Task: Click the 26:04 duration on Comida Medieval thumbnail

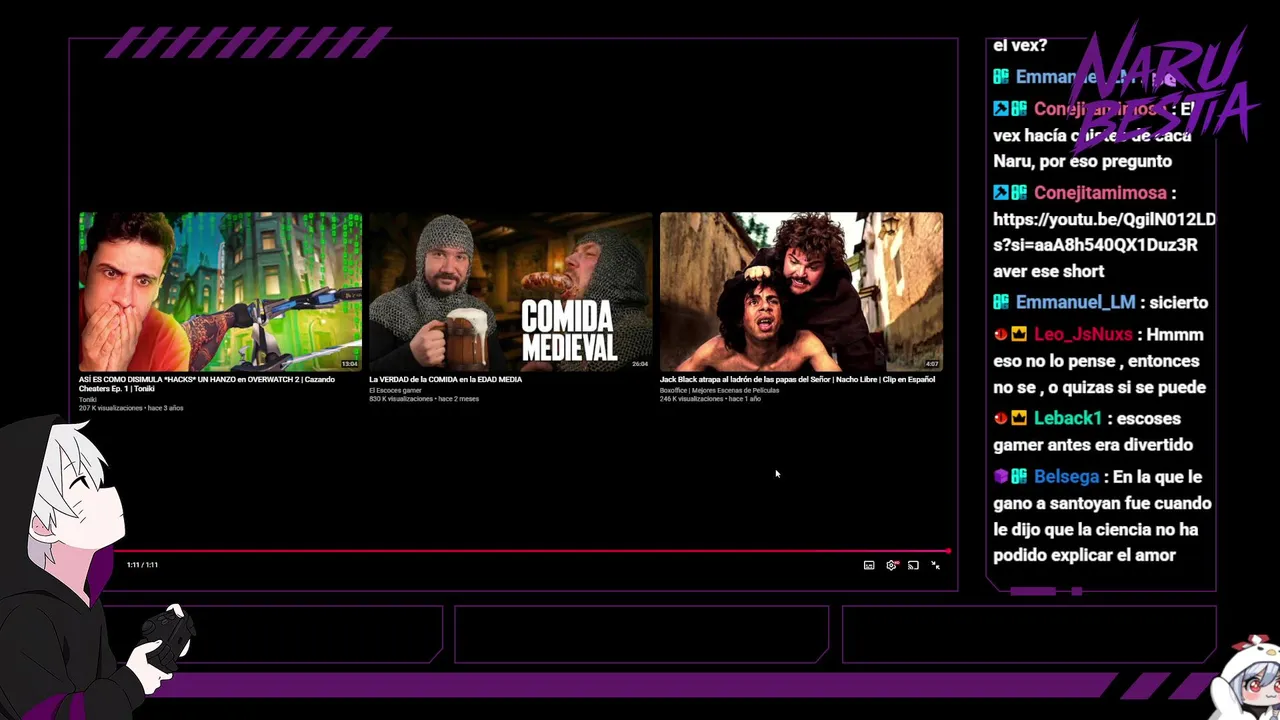Action: [639, 364]
